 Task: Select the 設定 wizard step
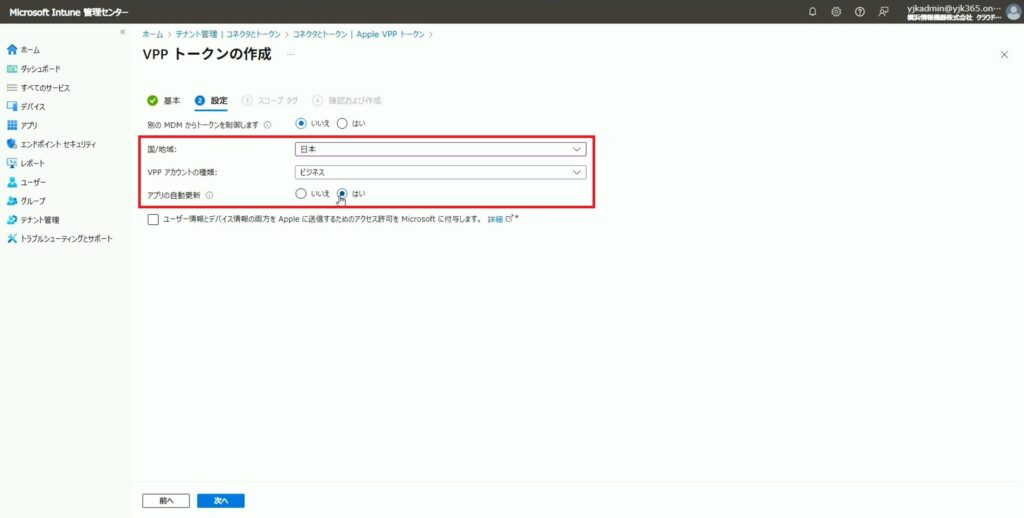(x=211, y=101)
